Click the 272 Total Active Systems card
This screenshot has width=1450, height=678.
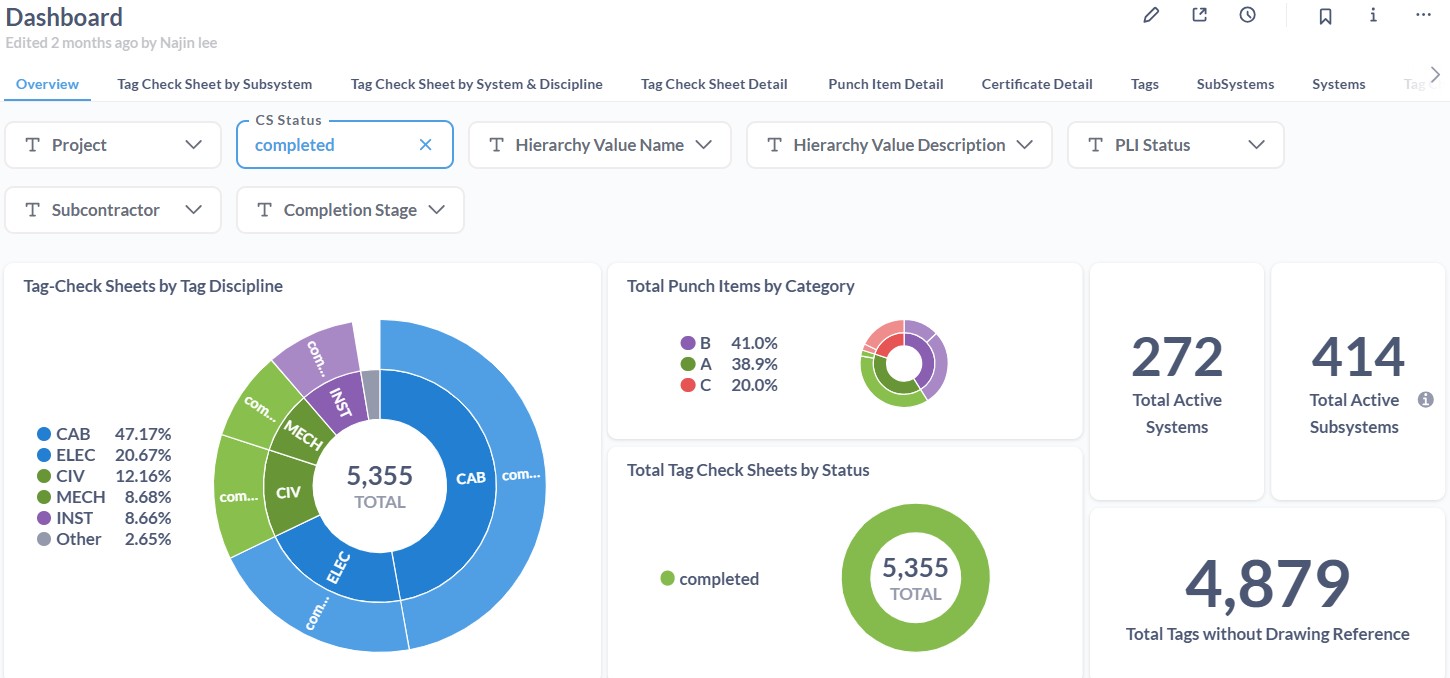[x=1176, y=381]
